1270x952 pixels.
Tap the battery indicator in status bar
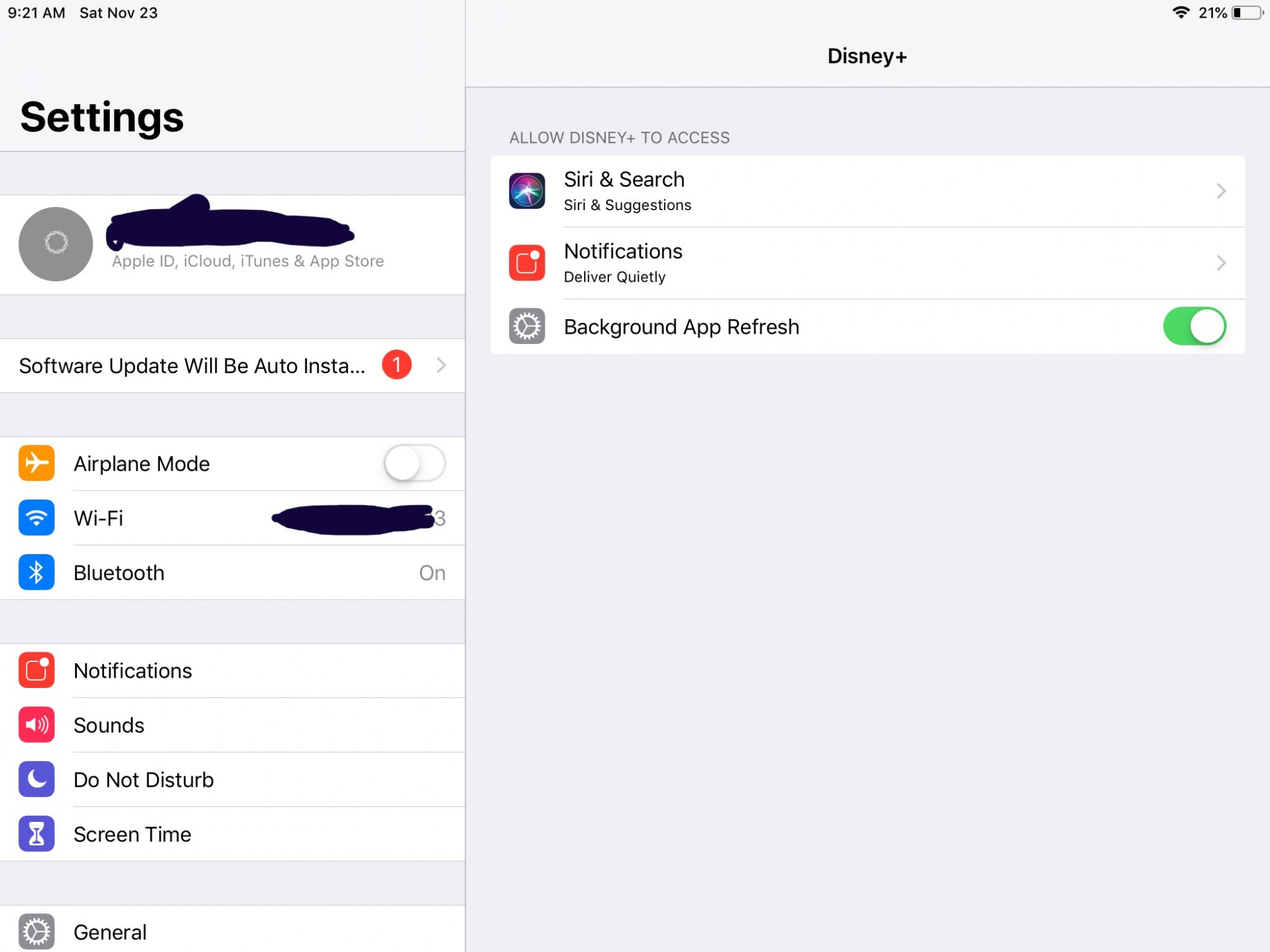coord(1247,13)
